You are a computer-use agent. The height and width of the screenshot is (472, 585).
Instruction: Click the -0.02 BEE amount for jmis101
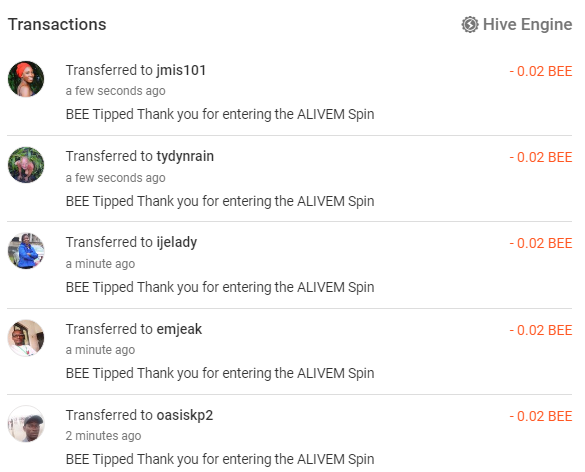tap(541, 71)
